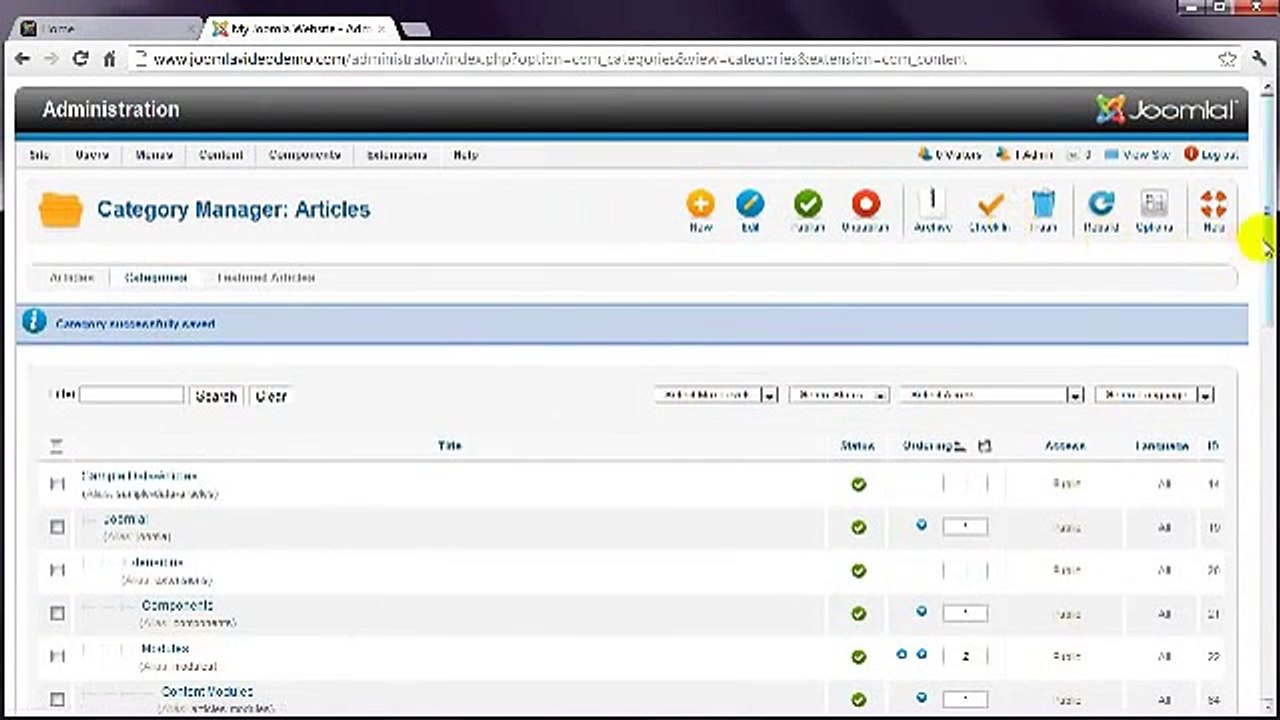
Task: Click the green Publish toolbar icon
Action: 808,205
